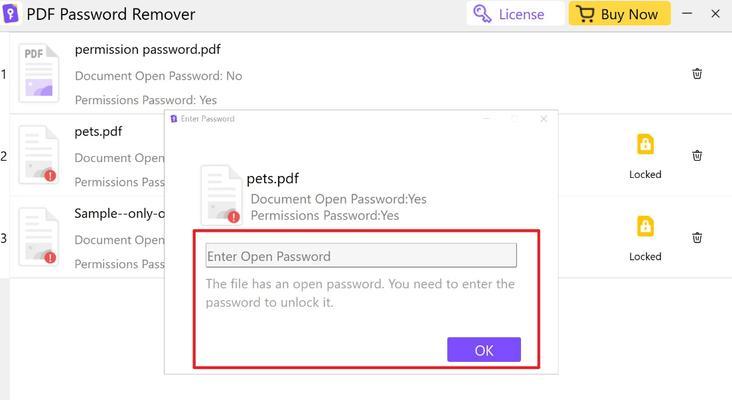732x400 pixels.
Task: Click the PDF Password Remover app logo
Action: (x=10, y=14)
